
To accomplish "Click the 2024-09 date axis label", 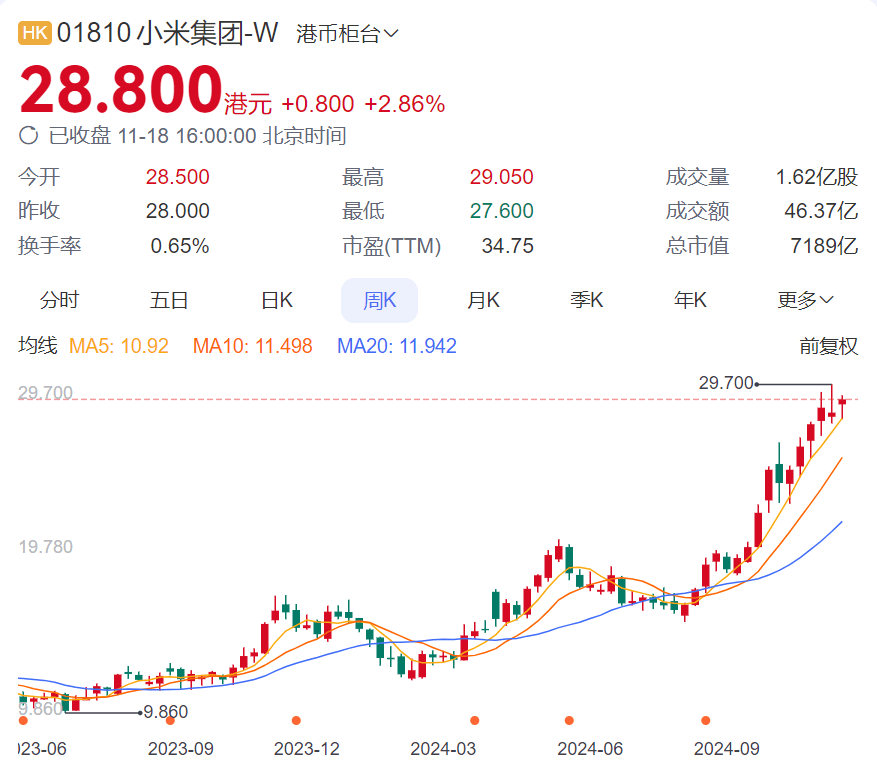I will click(727, 749).
